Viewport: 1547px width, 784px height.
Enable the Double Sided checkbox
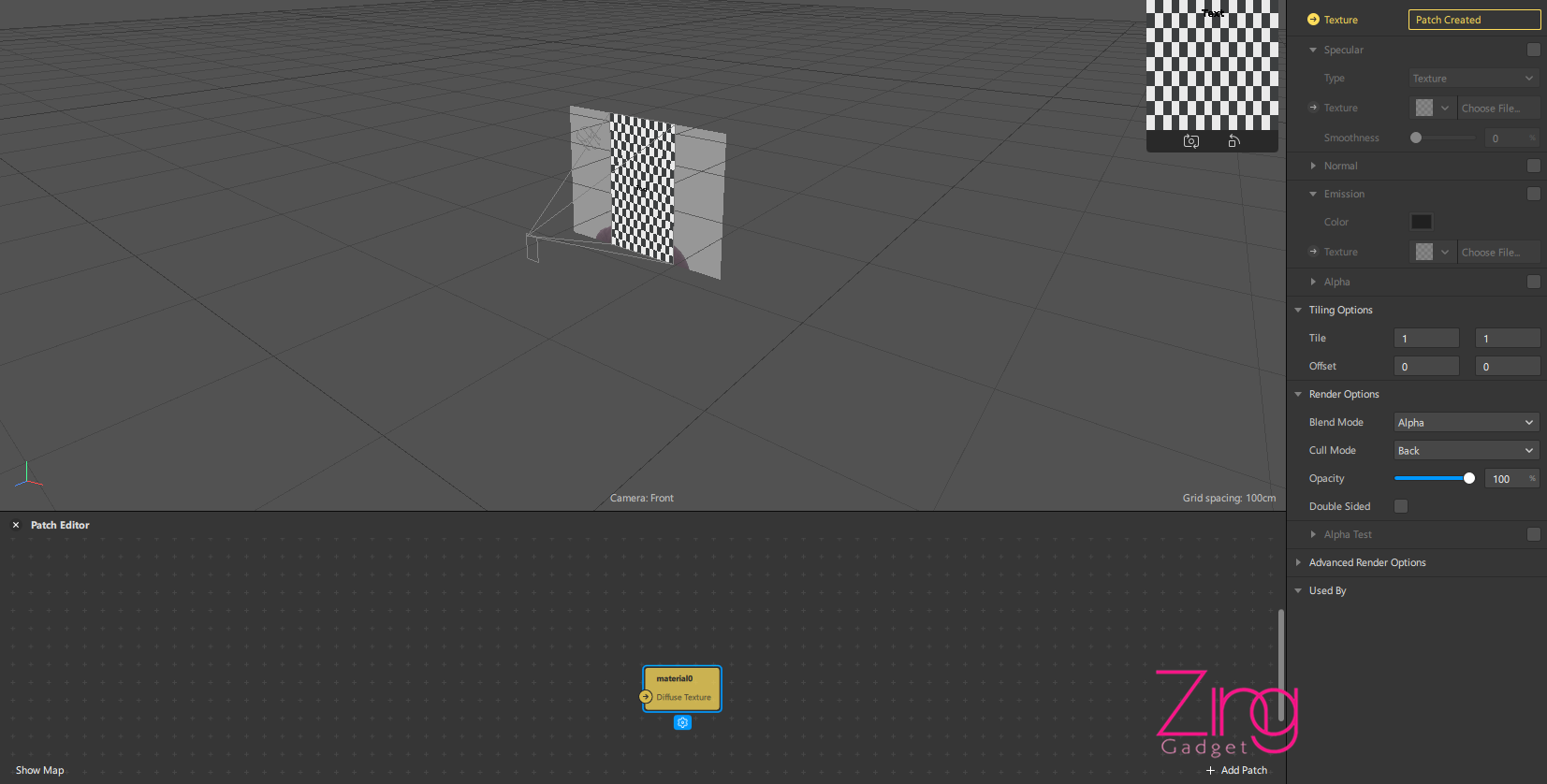tap(1401, 506)
